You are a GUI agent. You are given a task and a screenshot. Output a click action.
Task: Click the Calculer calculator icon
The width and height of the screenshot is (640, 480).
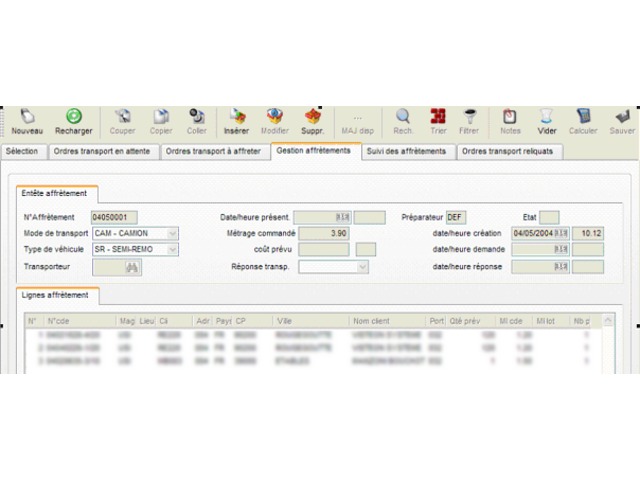[583, 117]
